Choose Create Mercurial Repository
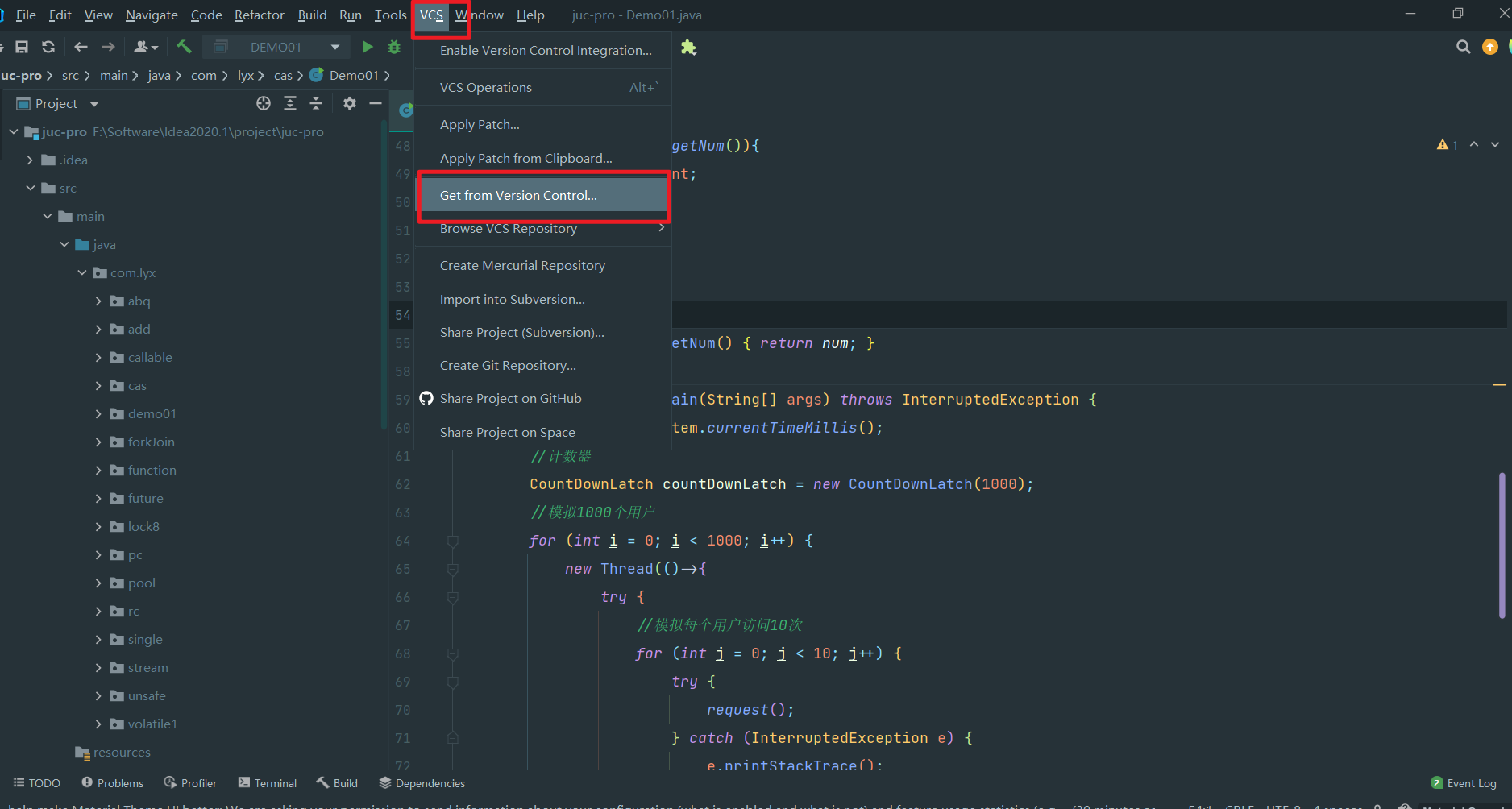This screenshot has width=1512, height=809. (542, 266)
